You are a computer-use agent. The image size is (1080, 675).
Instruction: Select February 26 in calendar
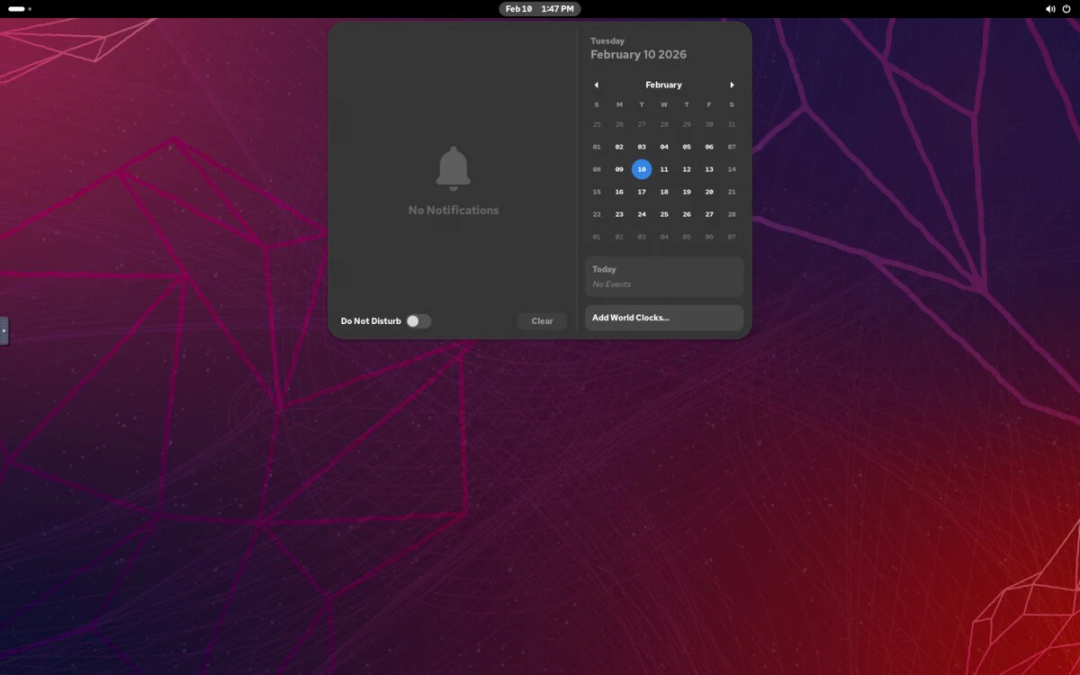[x=687, y=214]
